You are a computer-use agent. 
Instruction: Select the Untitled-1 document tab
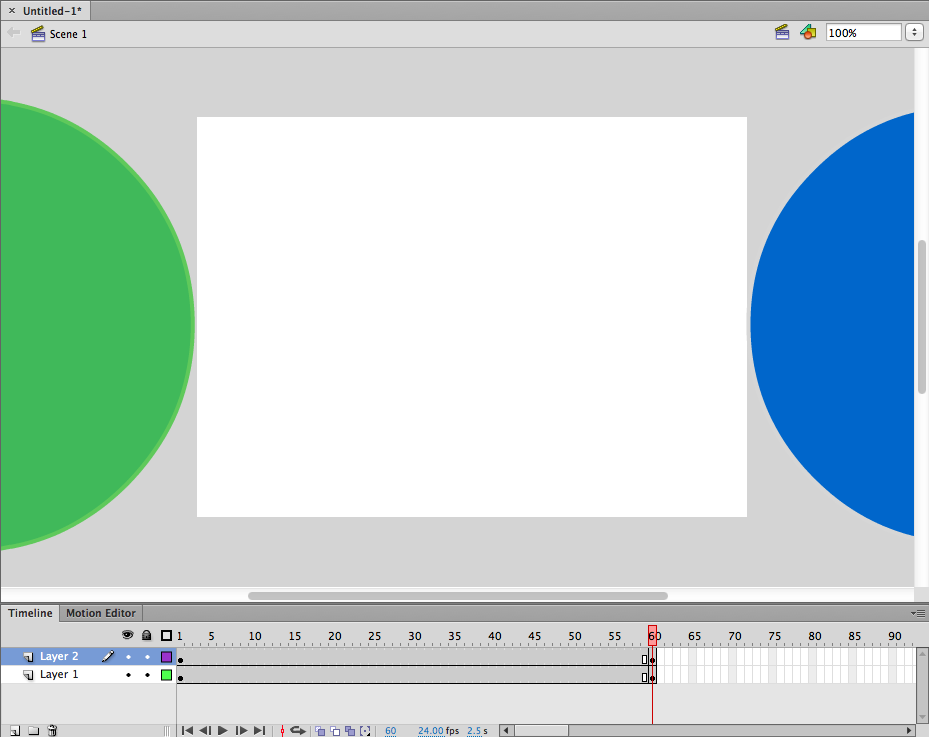click(52, 10)
